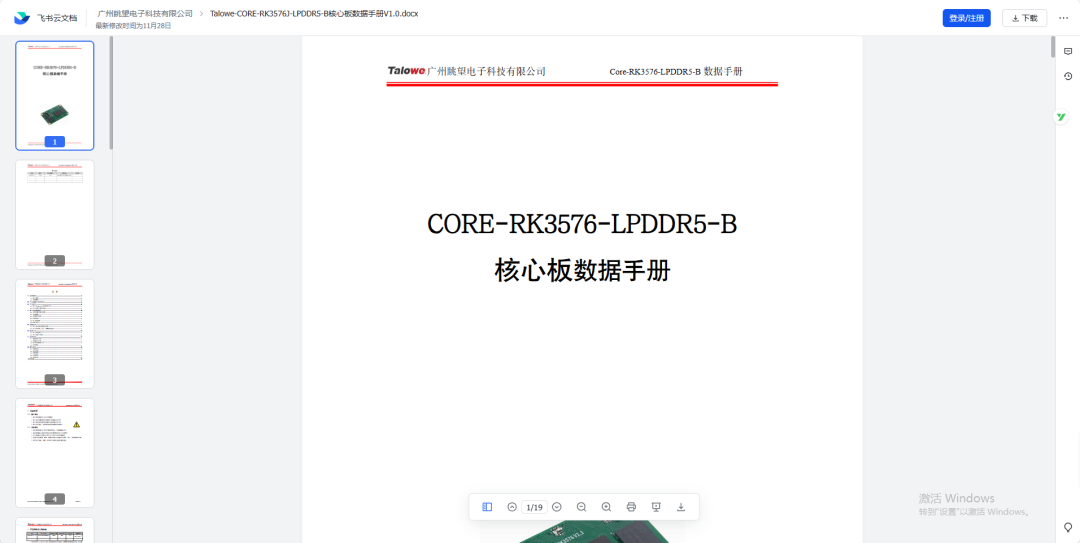Select page 2 thumbnail
Image resolution: width=1080 pixels, height=543 pixels.
[x=55, y=215]
